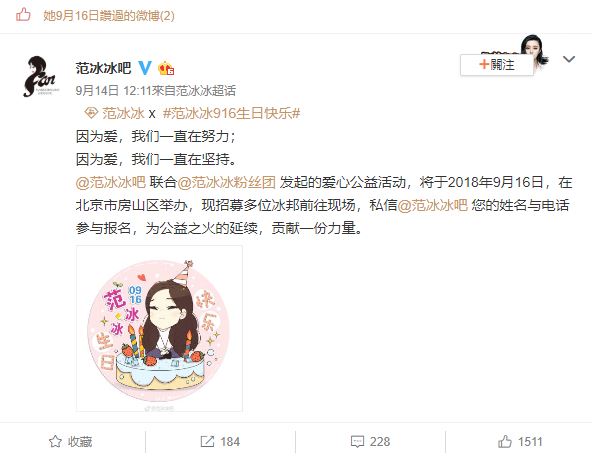Open 她9月16日讚過的微博(2) header

pos(109,15)
